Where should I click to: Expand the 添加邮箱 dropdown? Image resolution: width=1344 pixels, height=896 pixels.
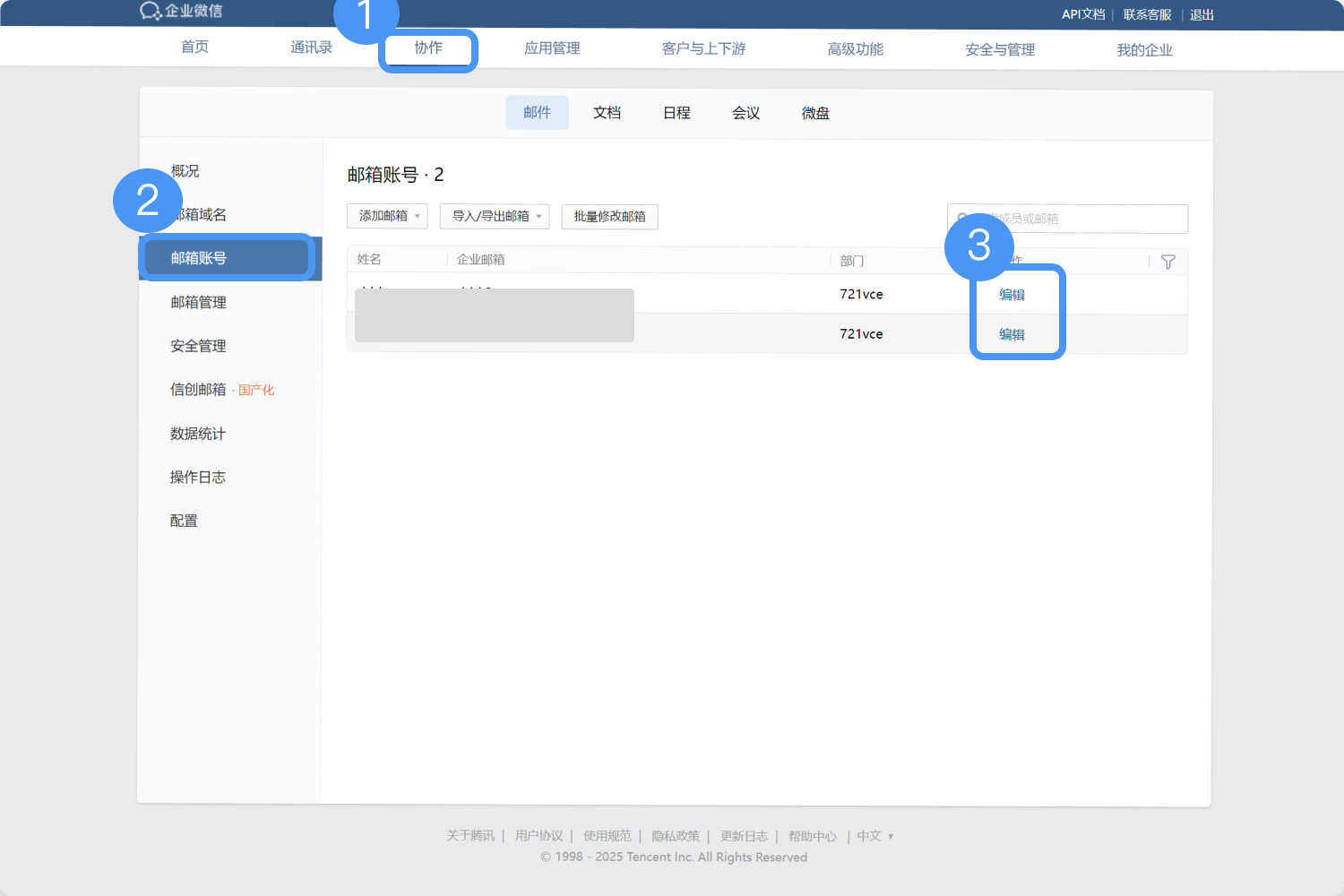(x=387, y=216)
